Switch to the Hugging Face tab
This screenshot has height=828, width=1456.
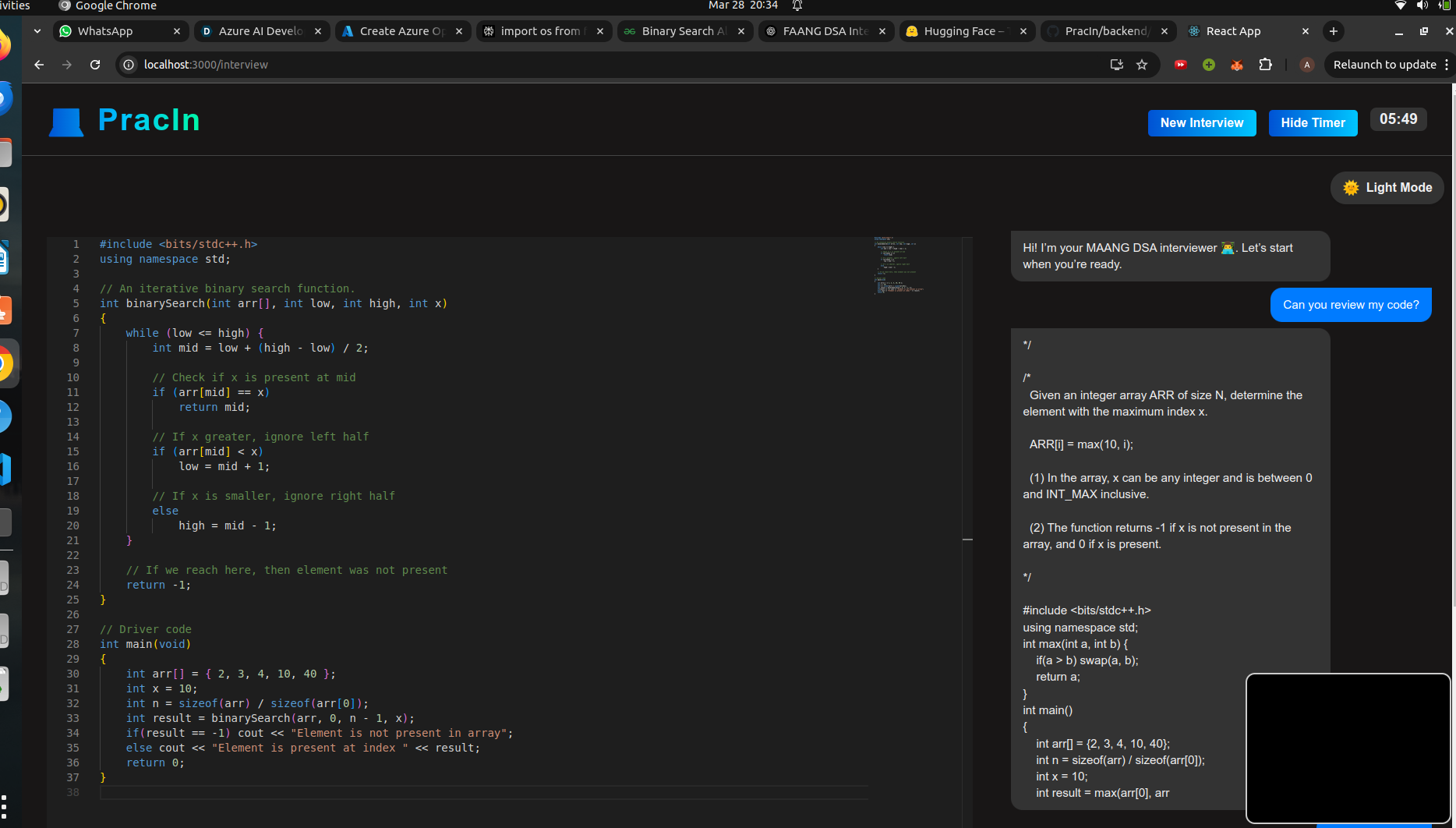point(959,31)
